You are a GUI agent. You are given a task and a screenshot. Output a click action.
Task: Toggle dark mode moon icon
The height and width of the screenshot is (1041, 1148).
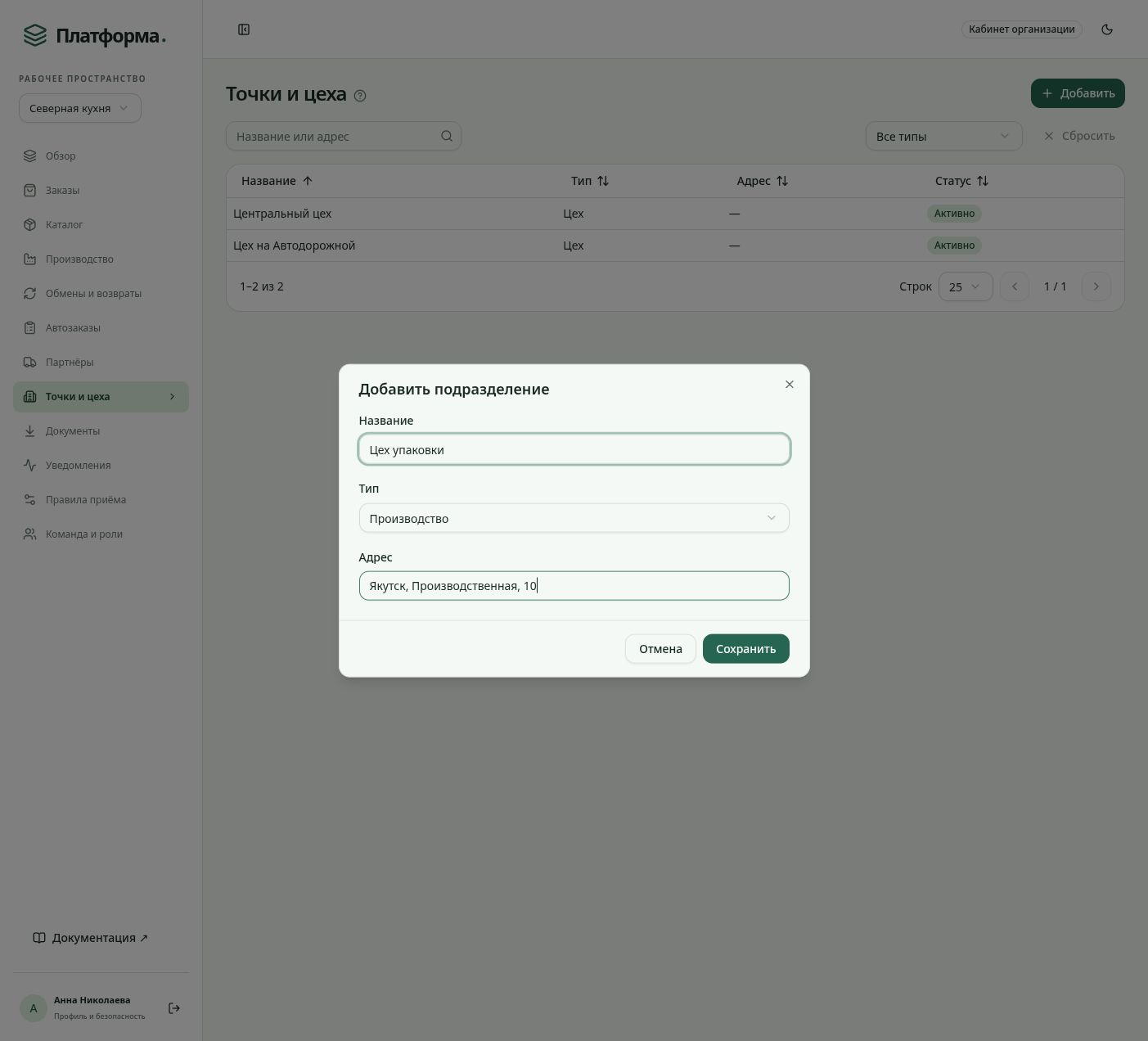point(1107,29)
